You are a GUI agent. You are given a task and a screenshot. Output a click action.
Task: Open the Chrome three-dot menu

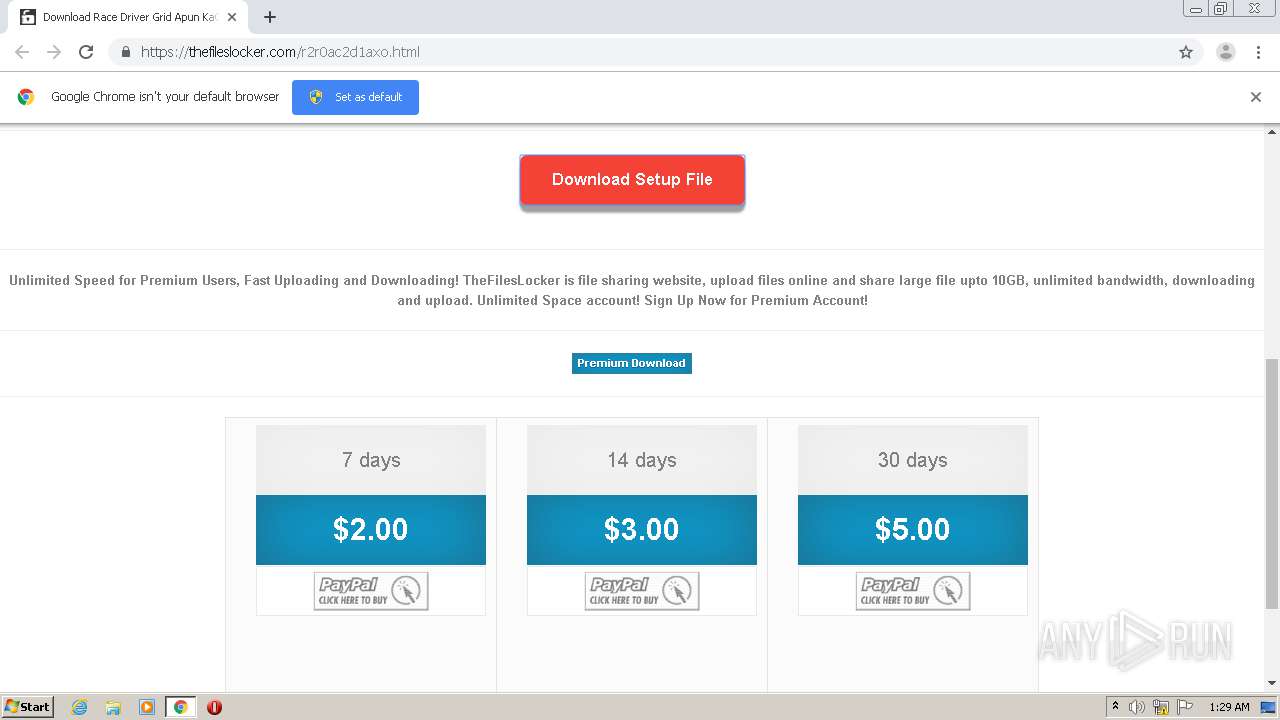(1258, 52)
